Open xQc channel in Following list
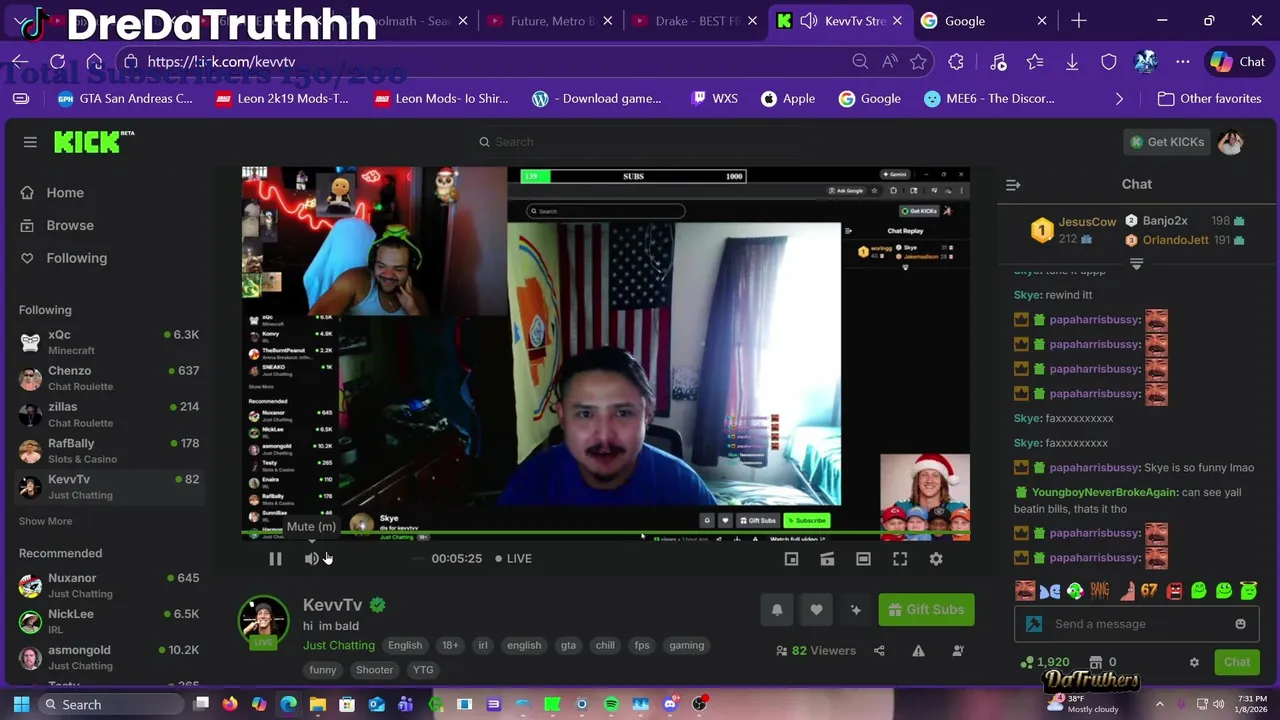The image size is (1280, 720). [109, 342]
